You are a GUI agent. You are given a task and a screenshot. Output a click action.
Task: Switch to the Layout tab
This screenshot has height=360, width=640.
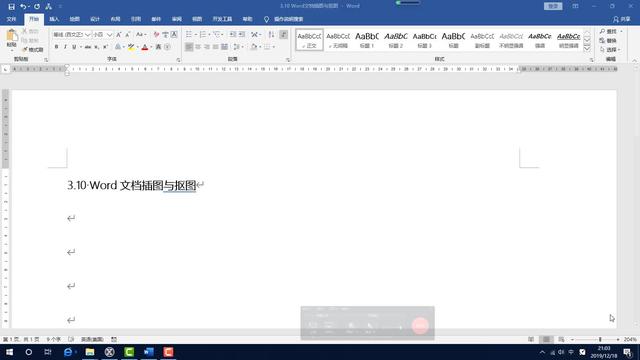115,19
